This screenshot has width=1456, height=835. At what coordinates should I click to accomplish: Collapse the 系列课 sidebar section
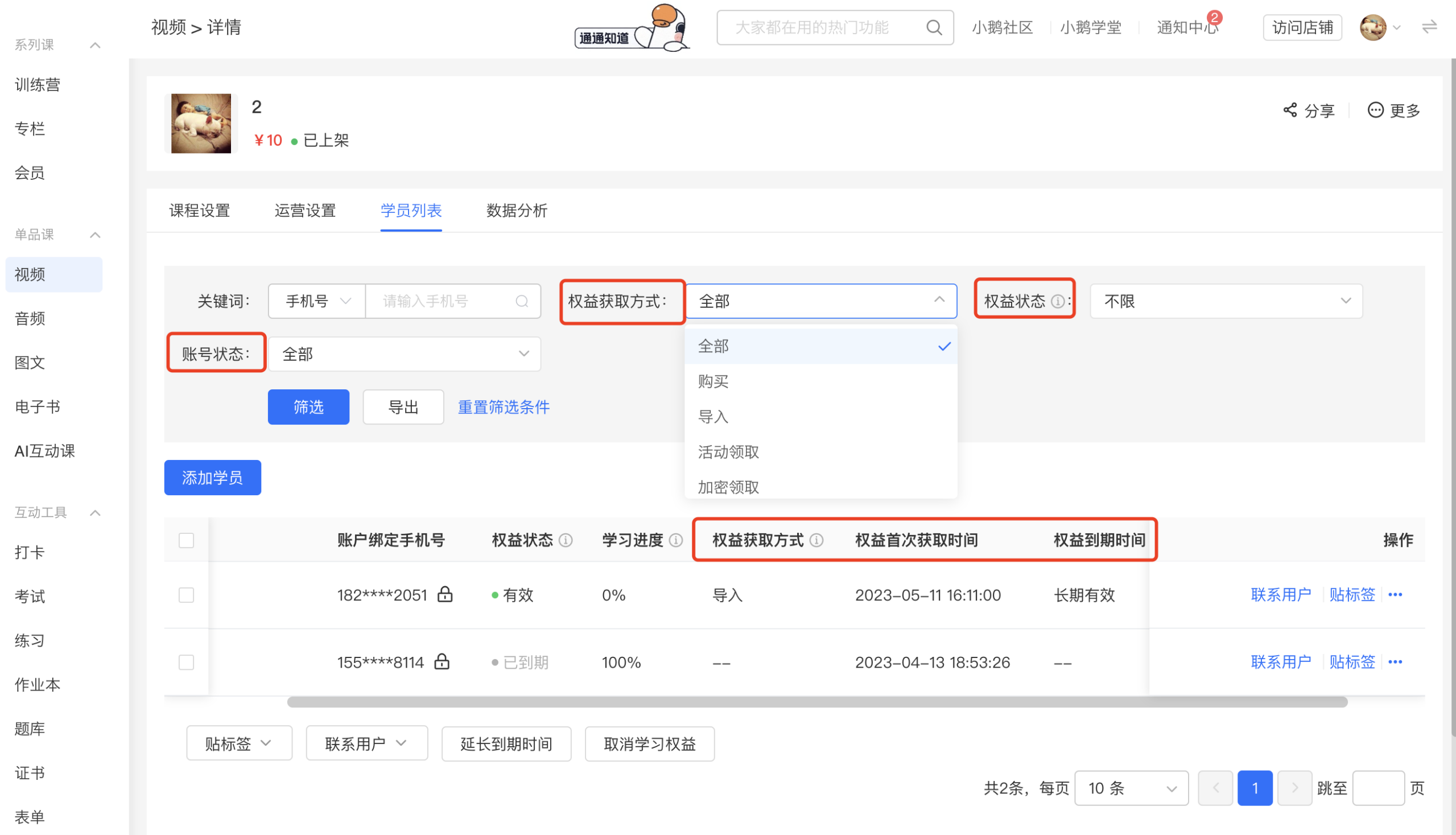(x=95, y=46)
